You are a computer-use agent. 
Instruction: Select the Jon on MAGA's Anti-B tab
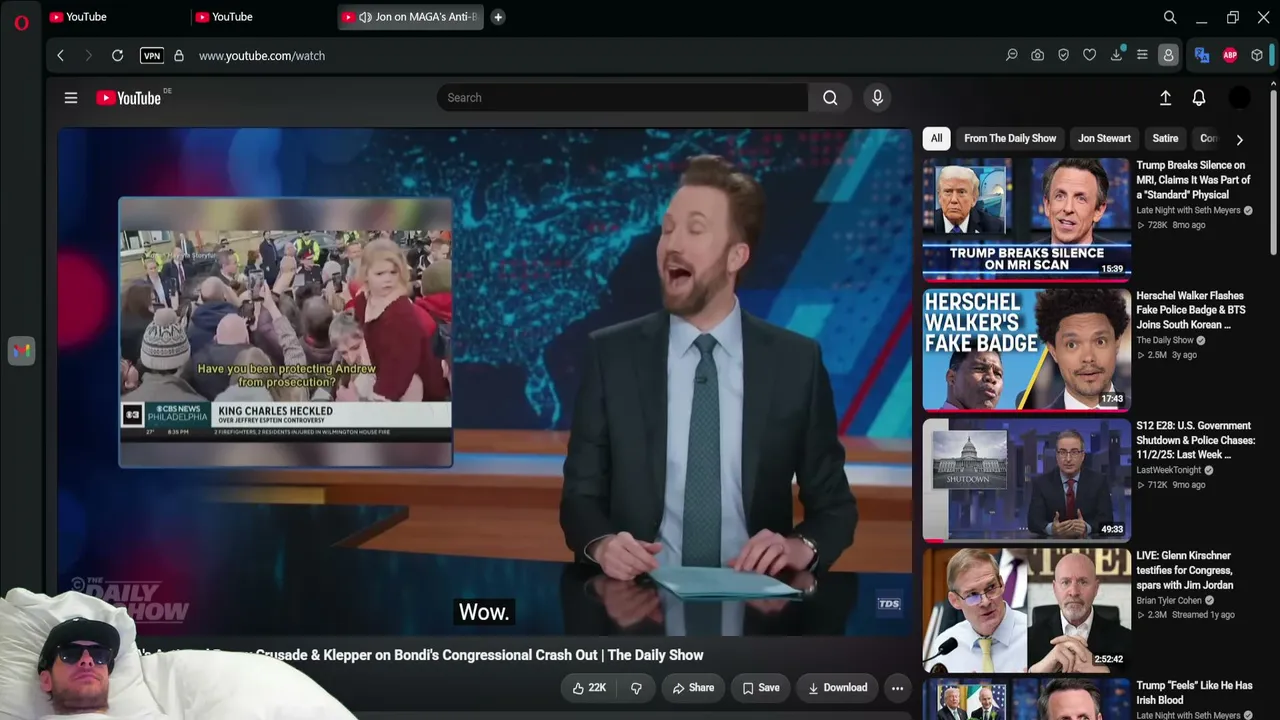pyautogui.click(x=410, y=17)
